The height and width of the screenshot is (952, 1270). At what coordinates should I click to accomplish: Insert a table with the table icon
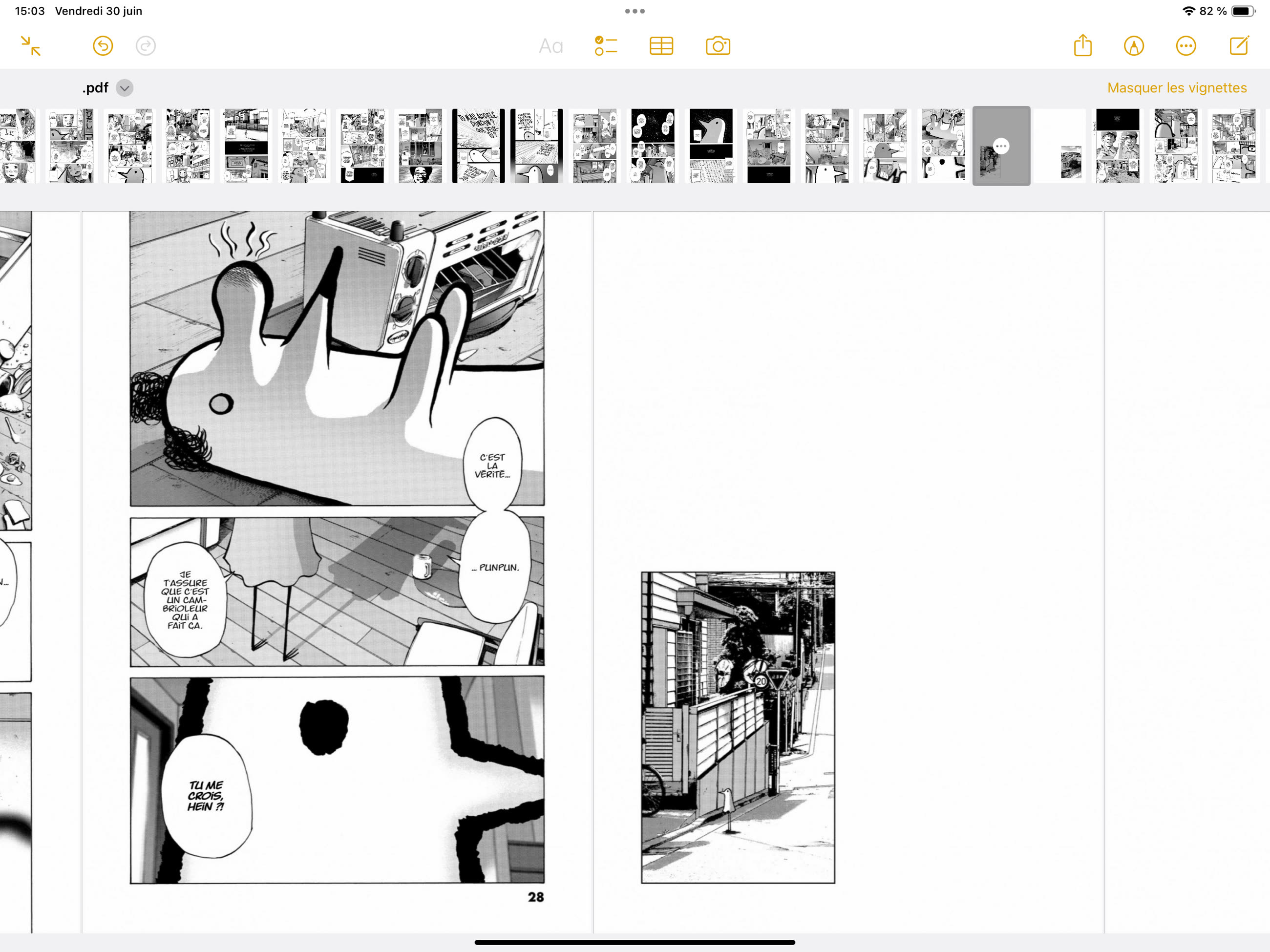(x=660, y=45)
